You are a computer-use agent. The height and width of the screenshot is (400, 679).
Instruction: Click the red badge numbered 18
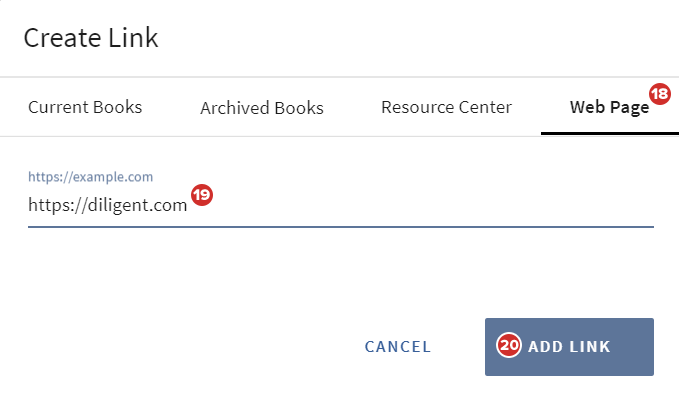click(660, 94)
